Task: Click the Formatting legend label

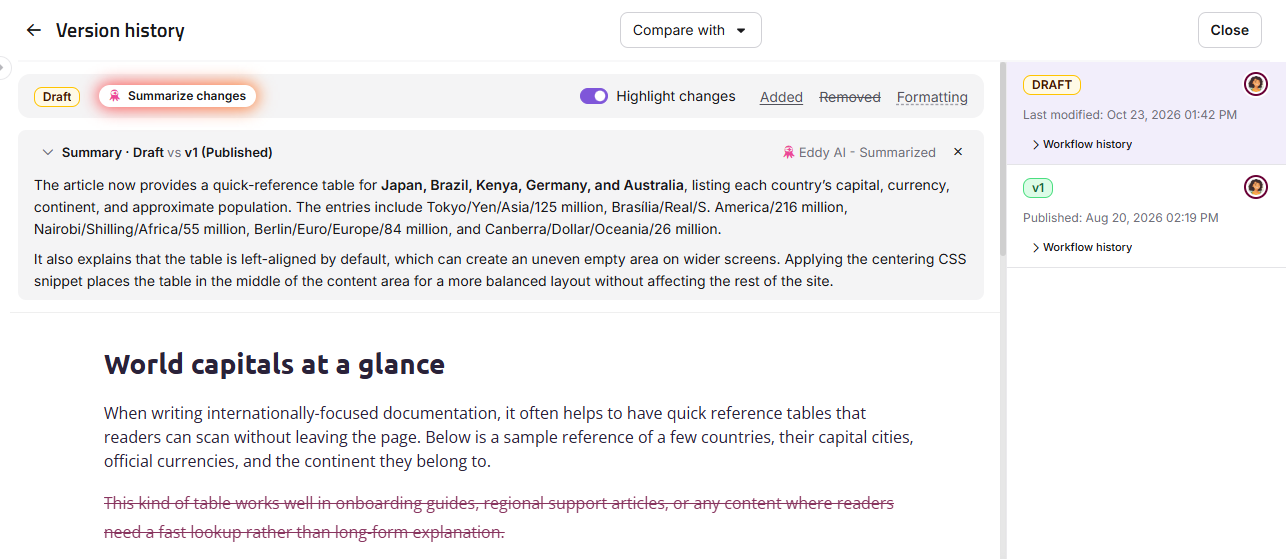Action: (x=932, y=97)
